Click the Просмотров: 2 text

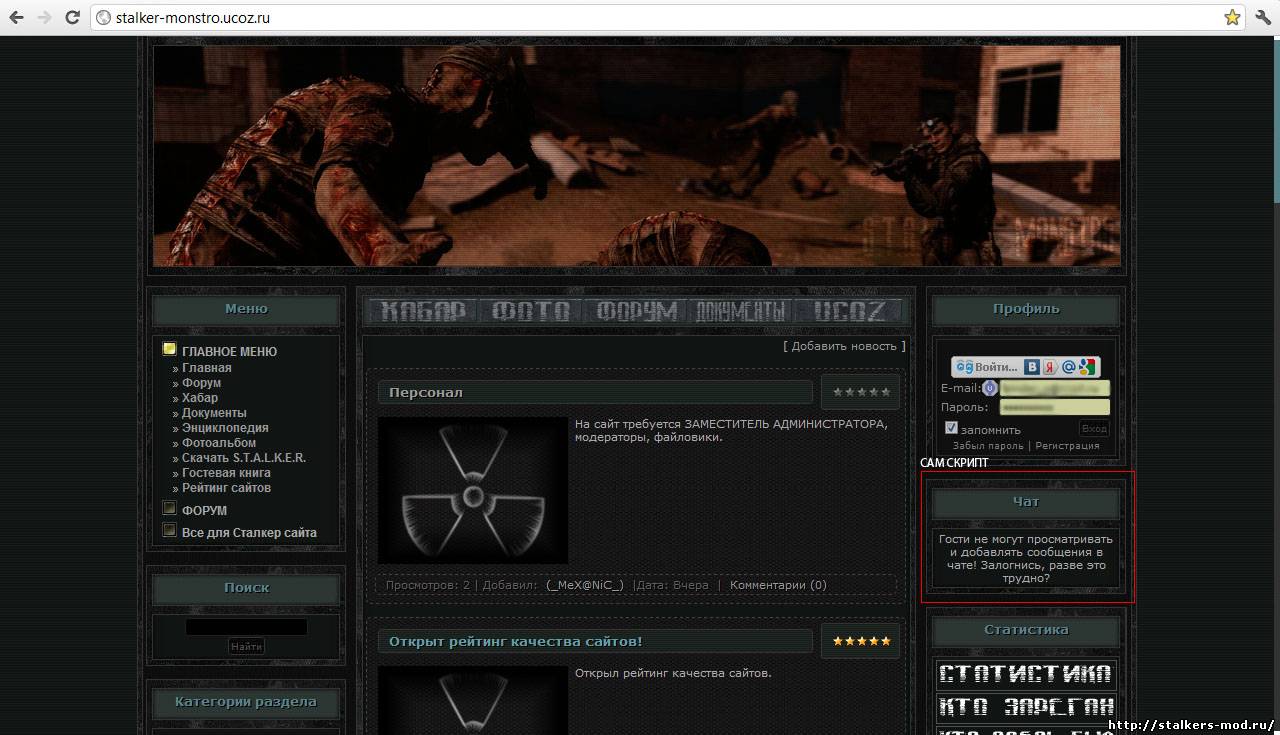(428, 585)
